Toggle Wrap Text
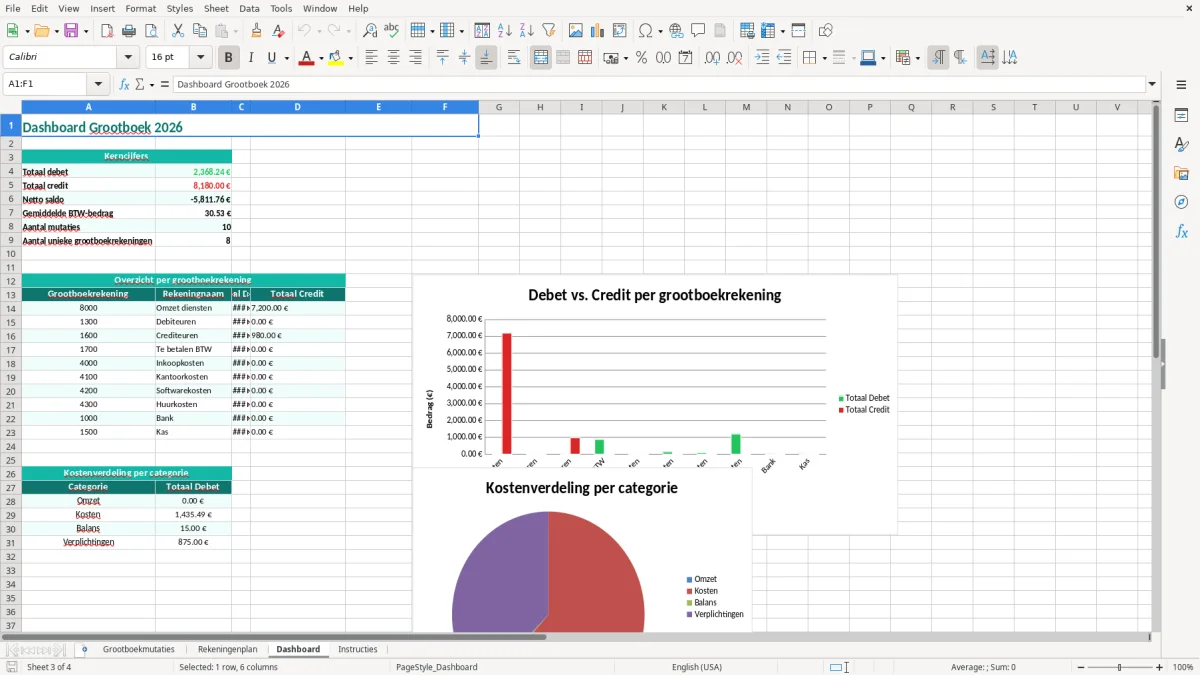 click(x=514, y=58)
